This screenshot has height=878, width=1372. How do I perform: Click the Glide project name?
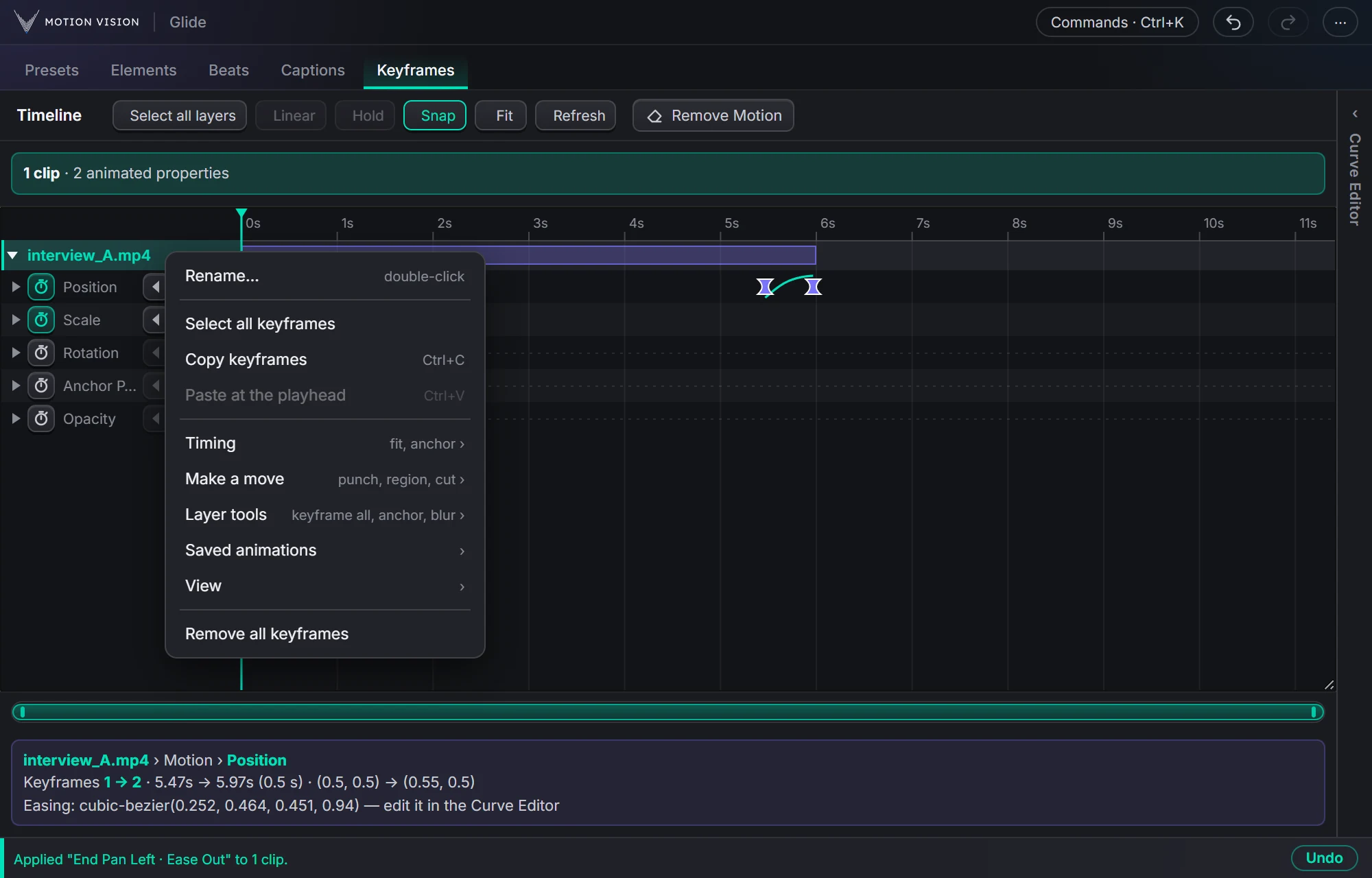coord(188,22)
